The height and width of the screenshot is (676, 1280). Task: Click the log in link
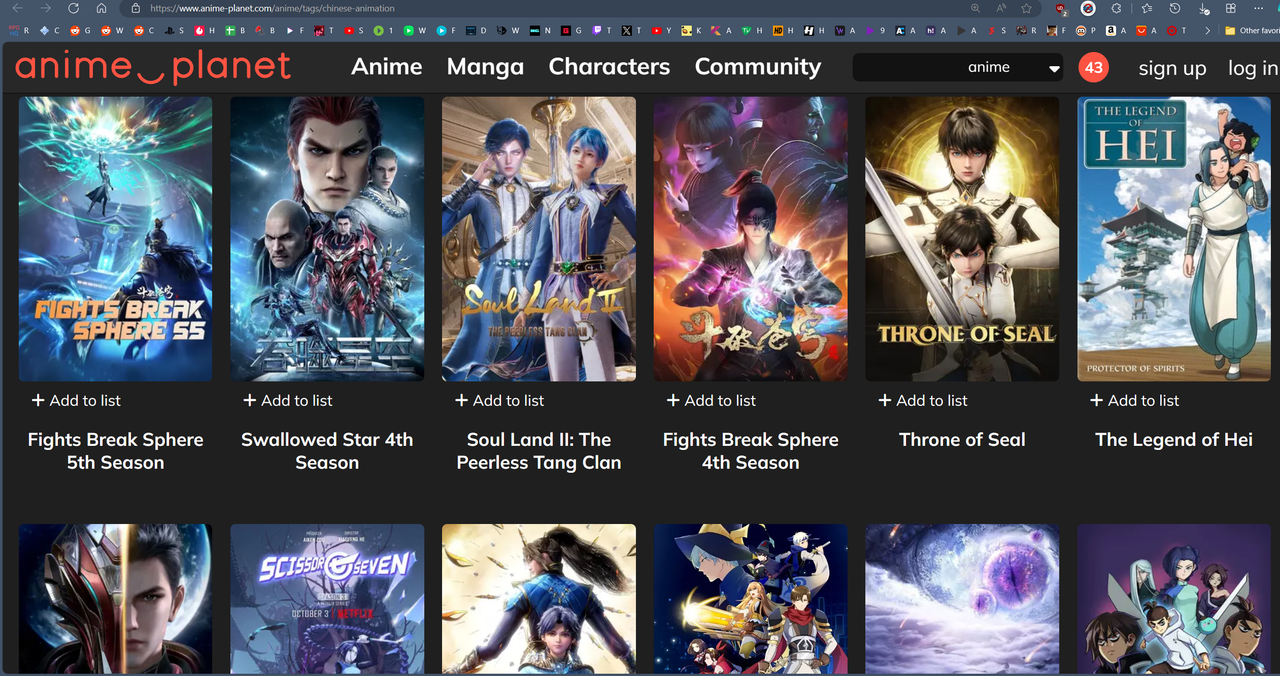tap(1253, 68)
